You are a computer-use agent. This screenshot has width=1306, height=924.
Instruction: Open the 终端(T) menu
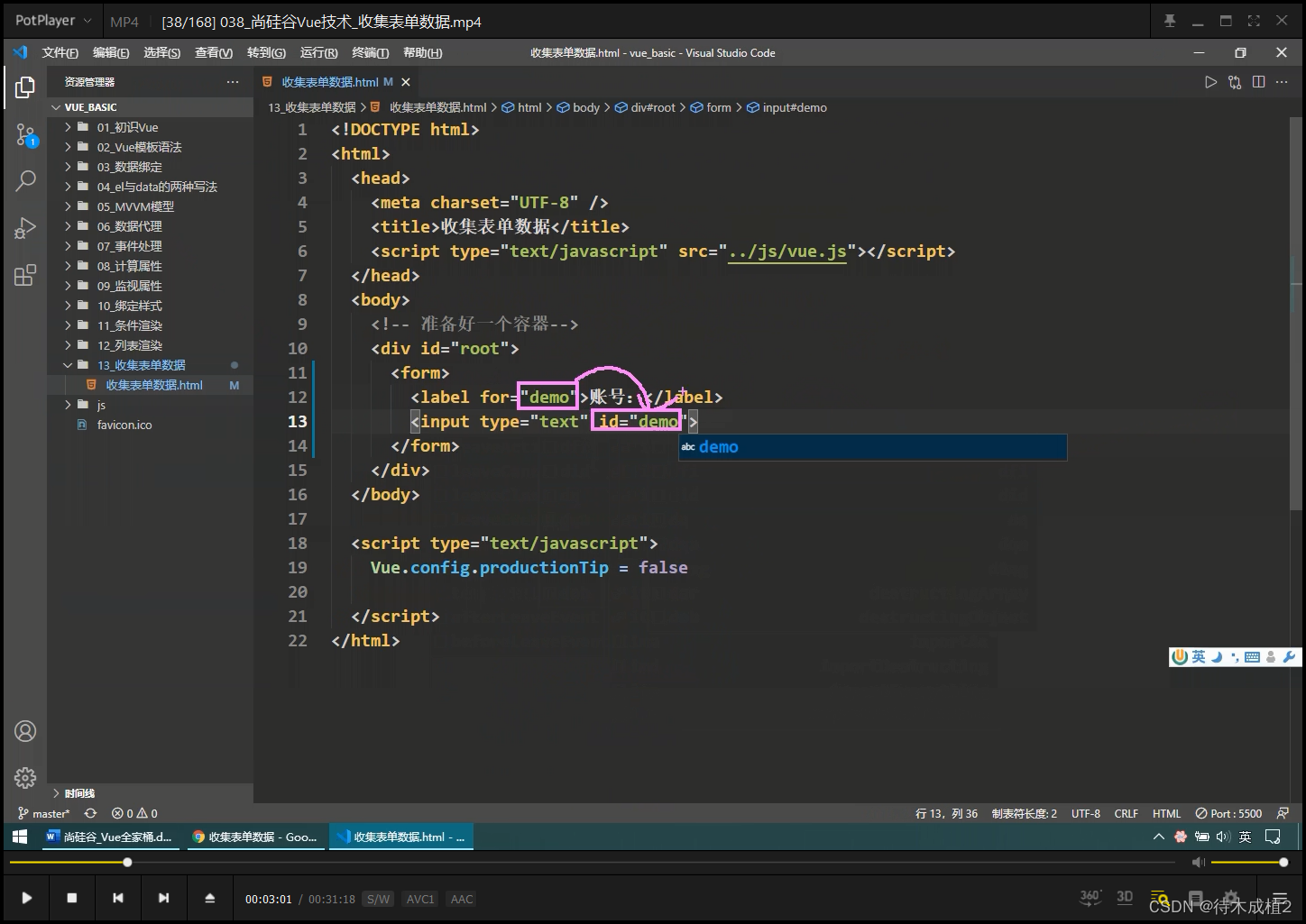(371, 53)
